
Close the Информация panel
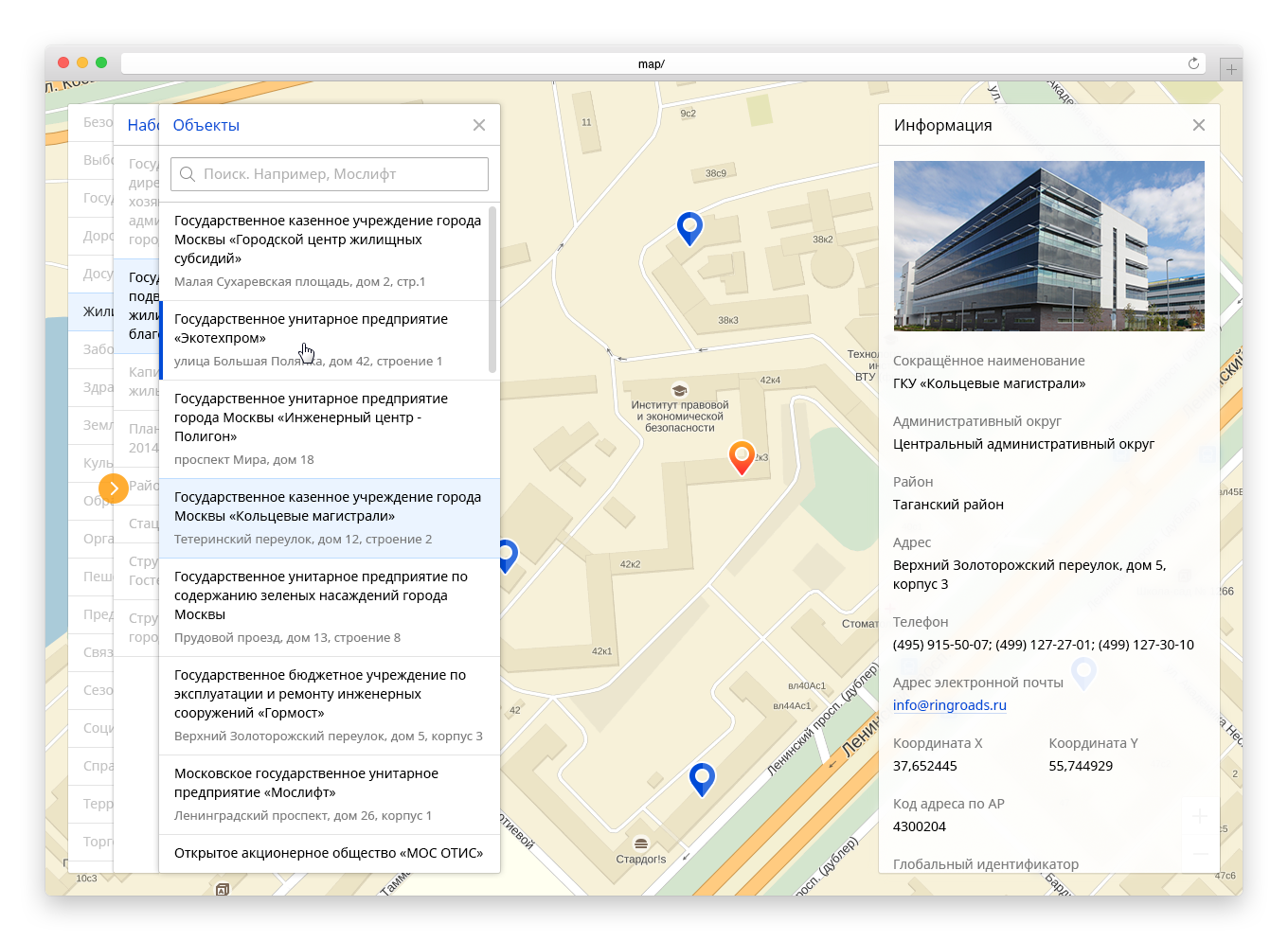pyautogui.click(x=1199, y=125)
